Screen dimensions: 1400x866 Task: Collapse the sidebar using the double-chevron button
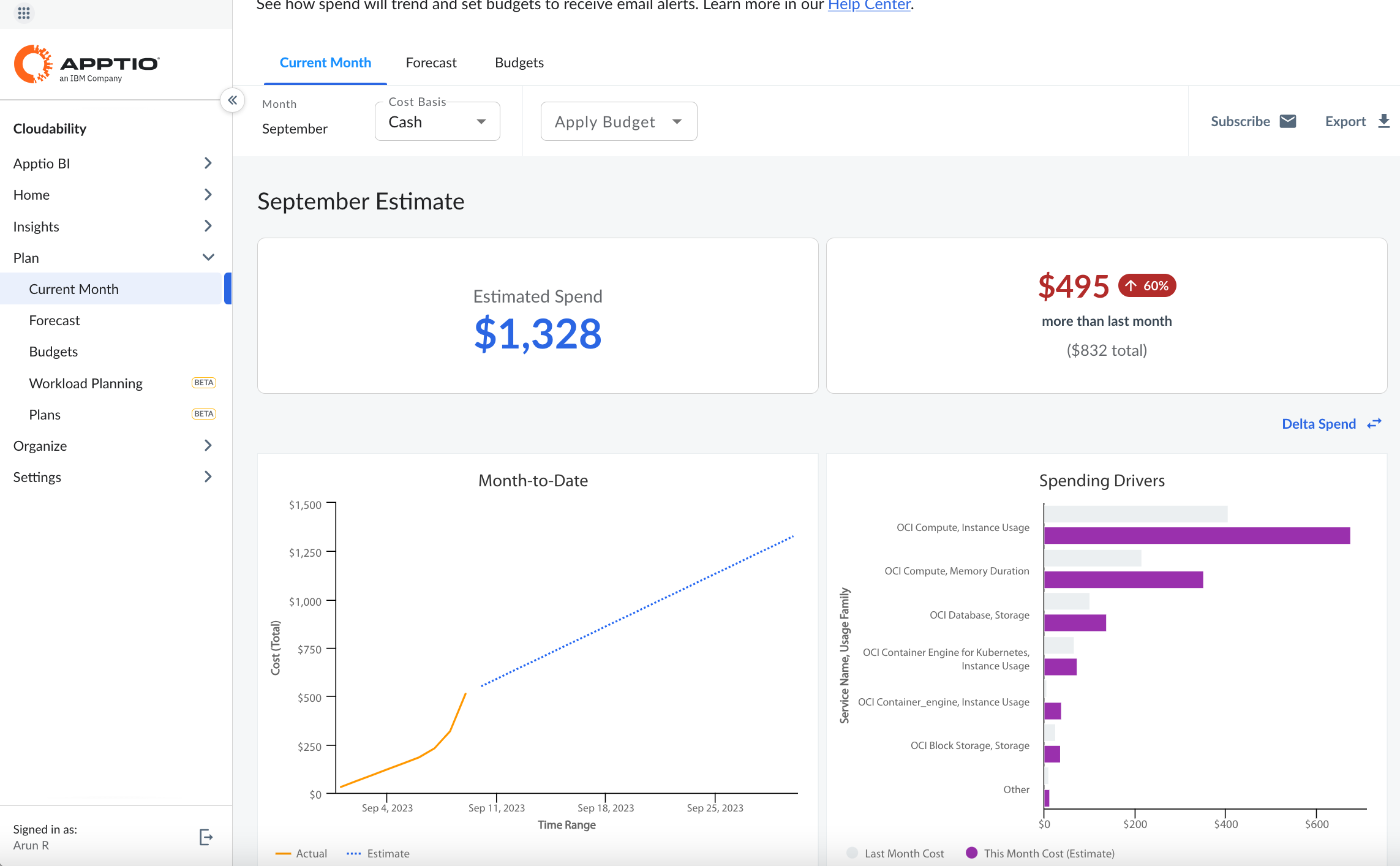click(233, 100)
